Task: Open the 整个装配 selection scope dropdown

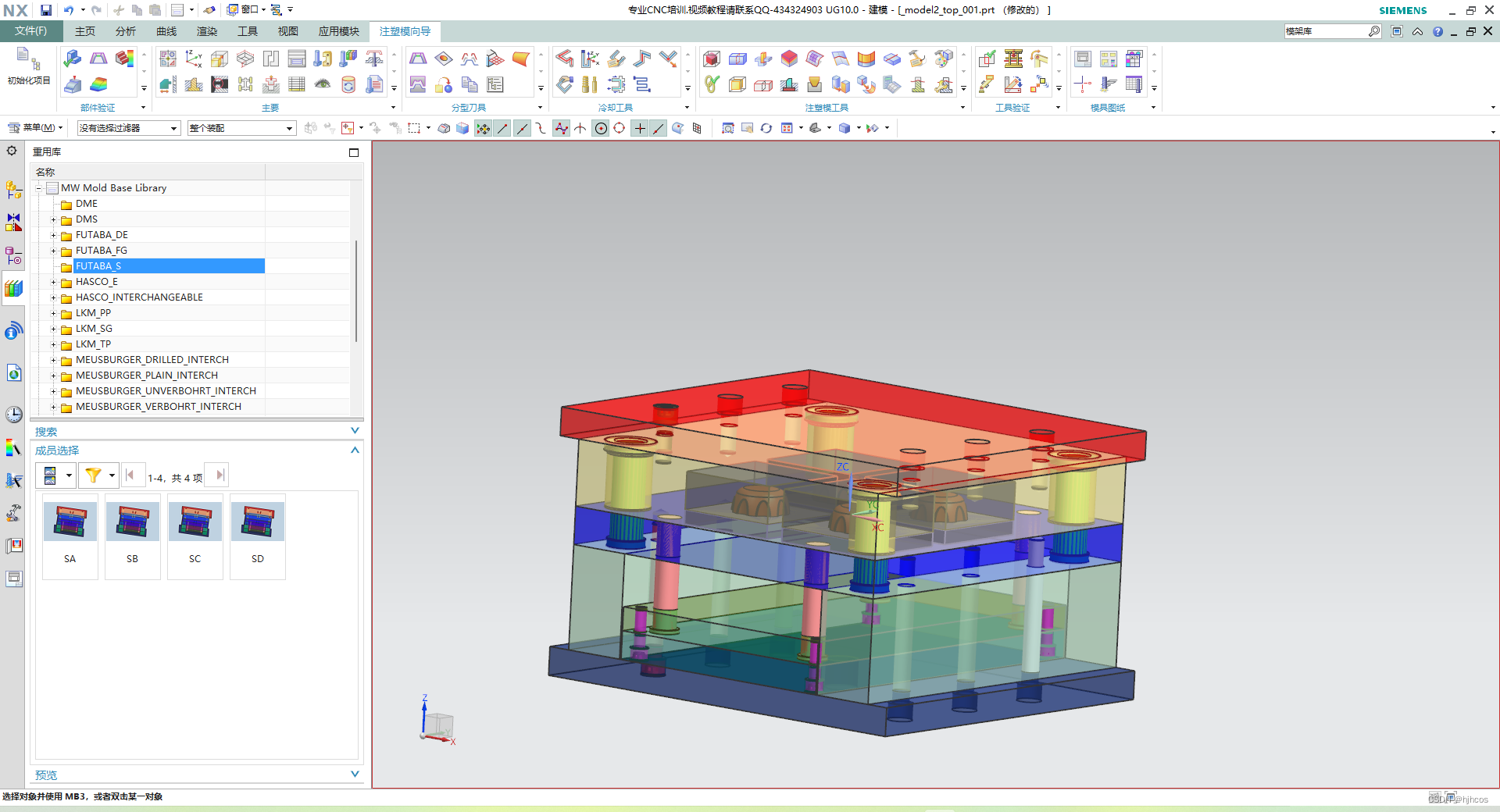Action: click(242, 128)
